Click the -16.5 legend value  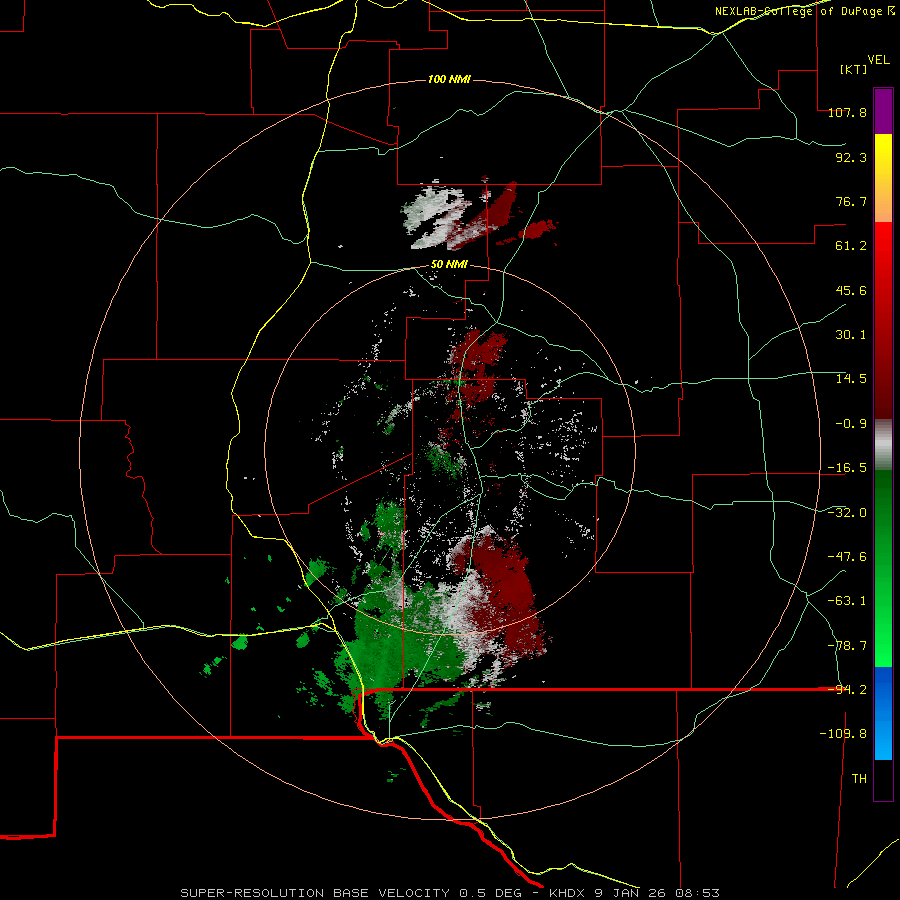point(847,468)
